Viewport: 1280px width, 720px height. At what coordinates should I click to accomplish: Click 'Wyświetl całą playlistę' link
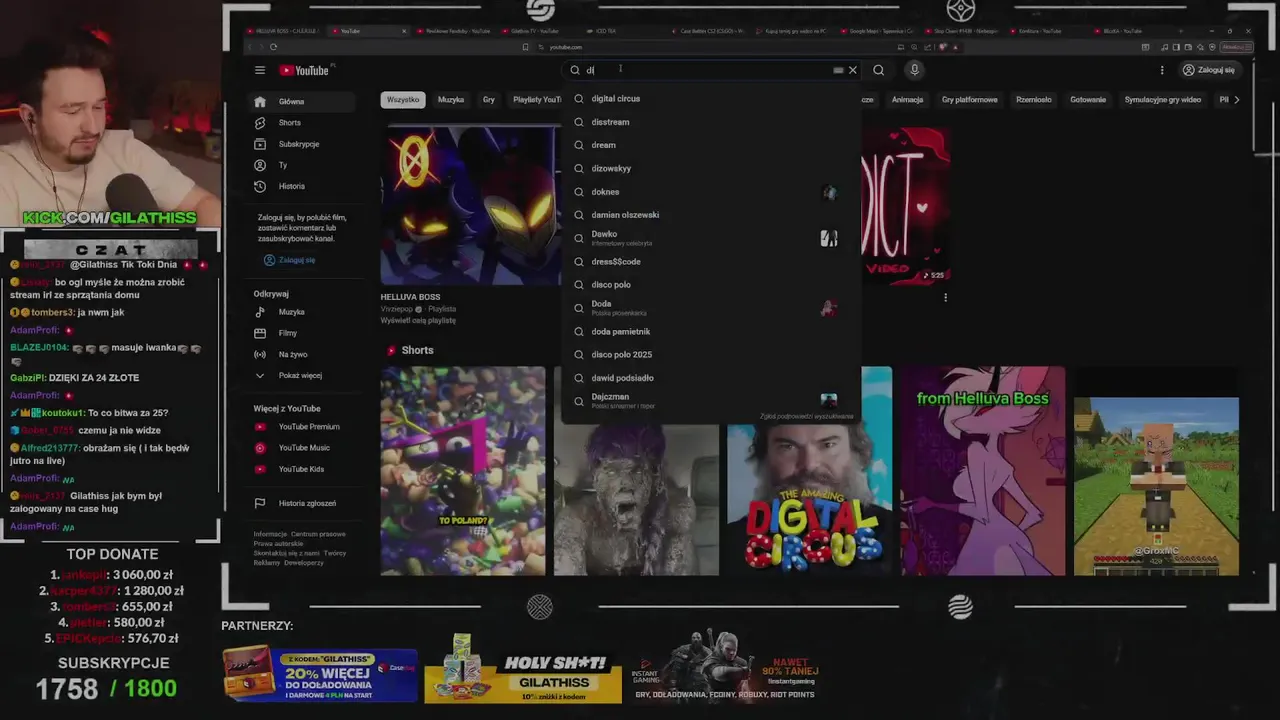[x=418, y=320]
